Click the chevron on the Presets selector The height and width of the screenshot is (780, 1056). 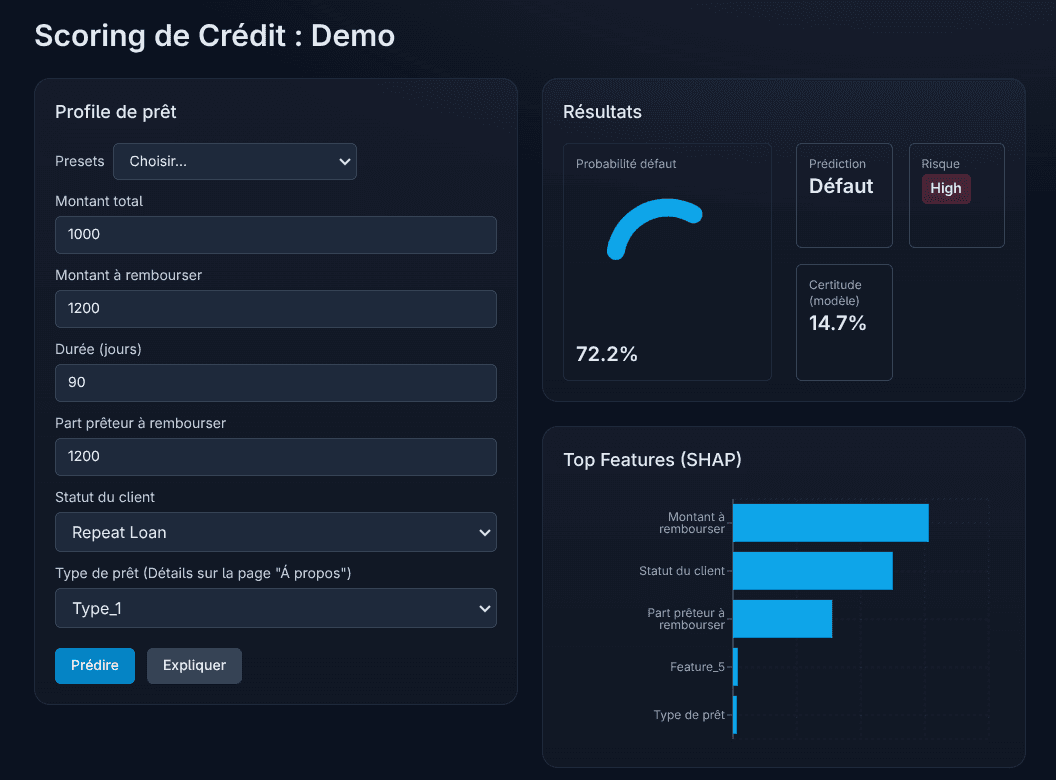345,161
